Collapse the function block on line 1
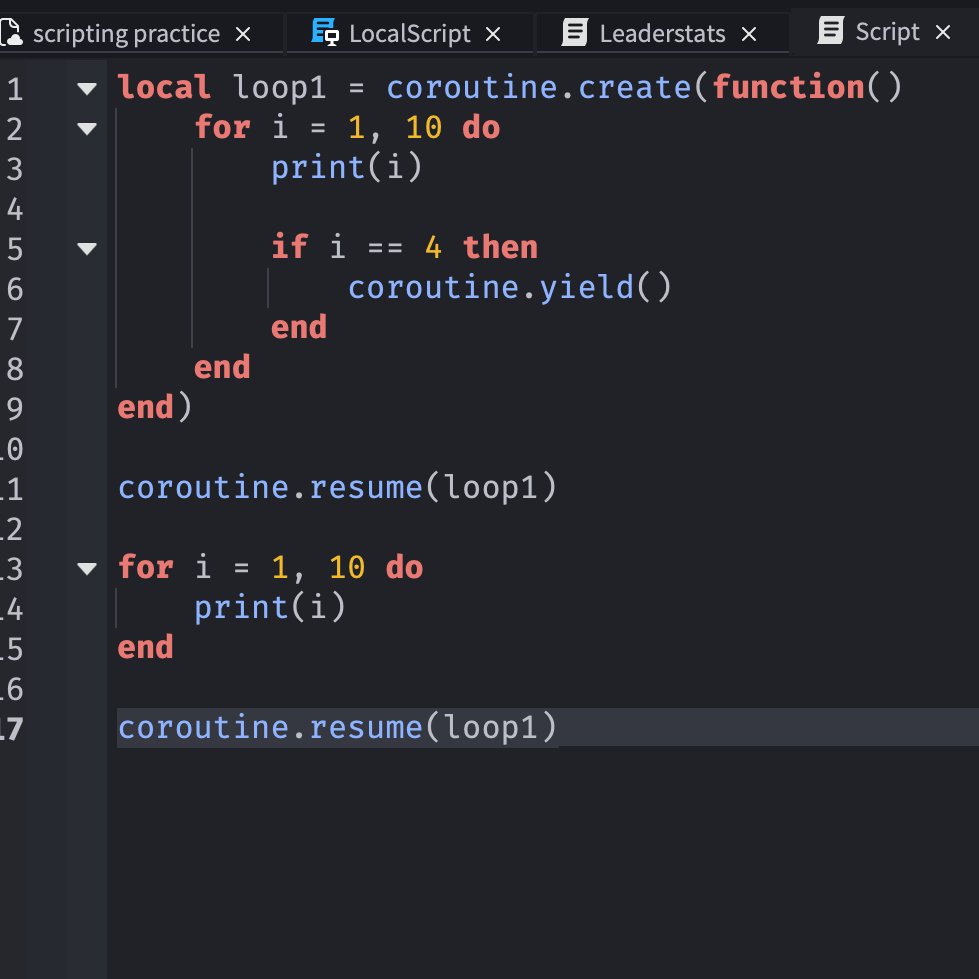This screenshot has width=979, height=979. click(x=87, y=89)
